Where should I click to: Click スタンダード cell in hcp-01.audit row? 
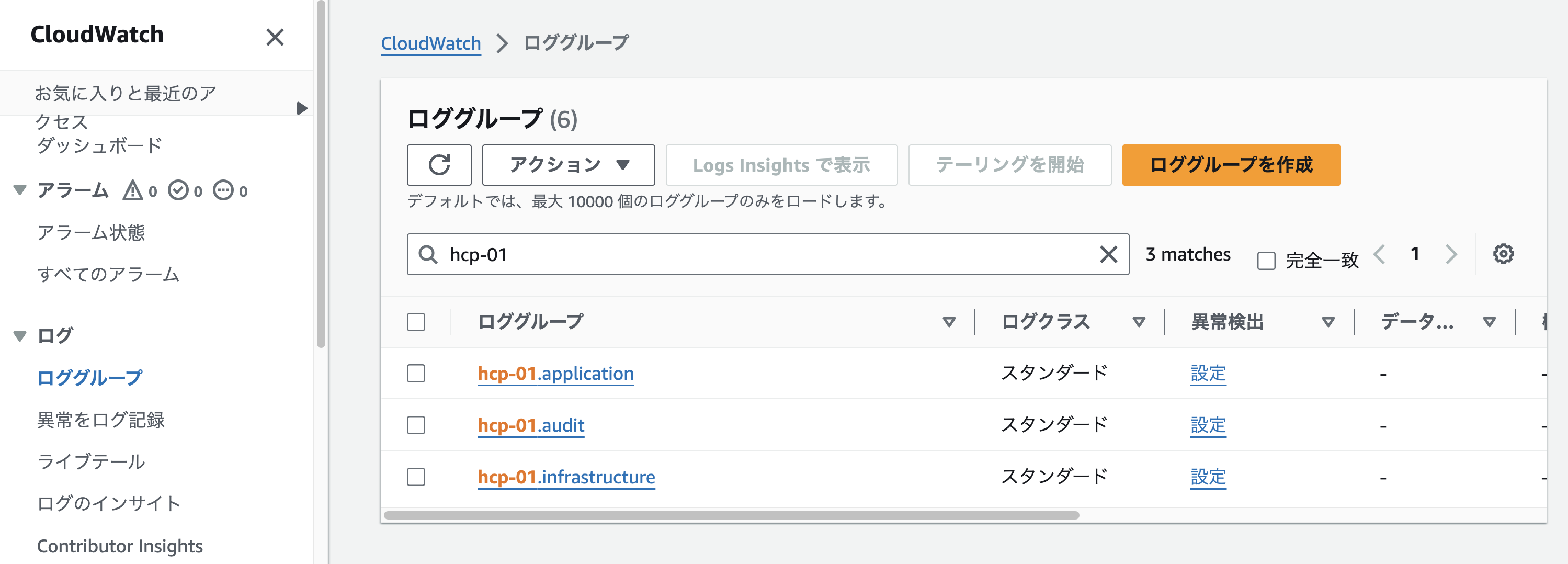click(1054, 425)
